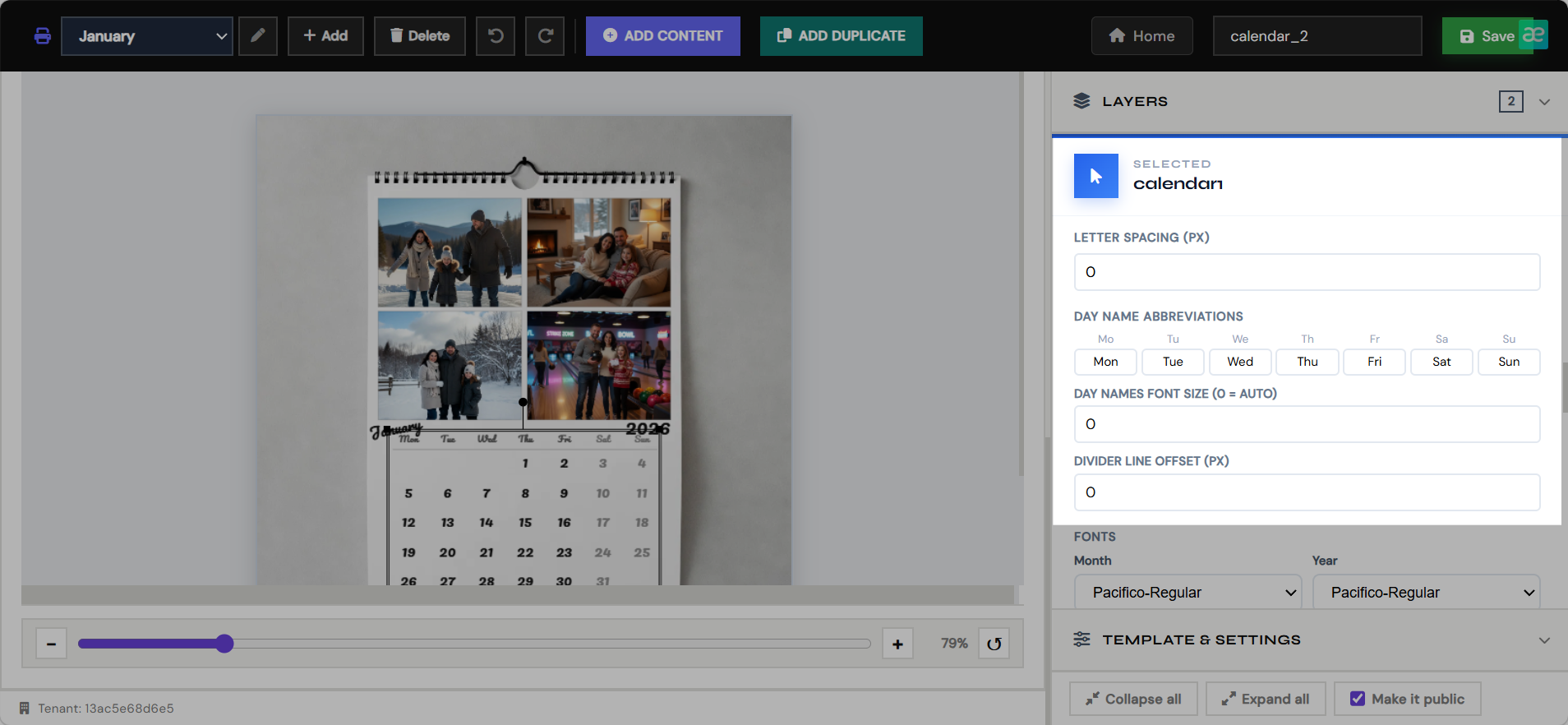
Task: Edit the Wed abbreviation field
Action: click(x=1240, y=362)
